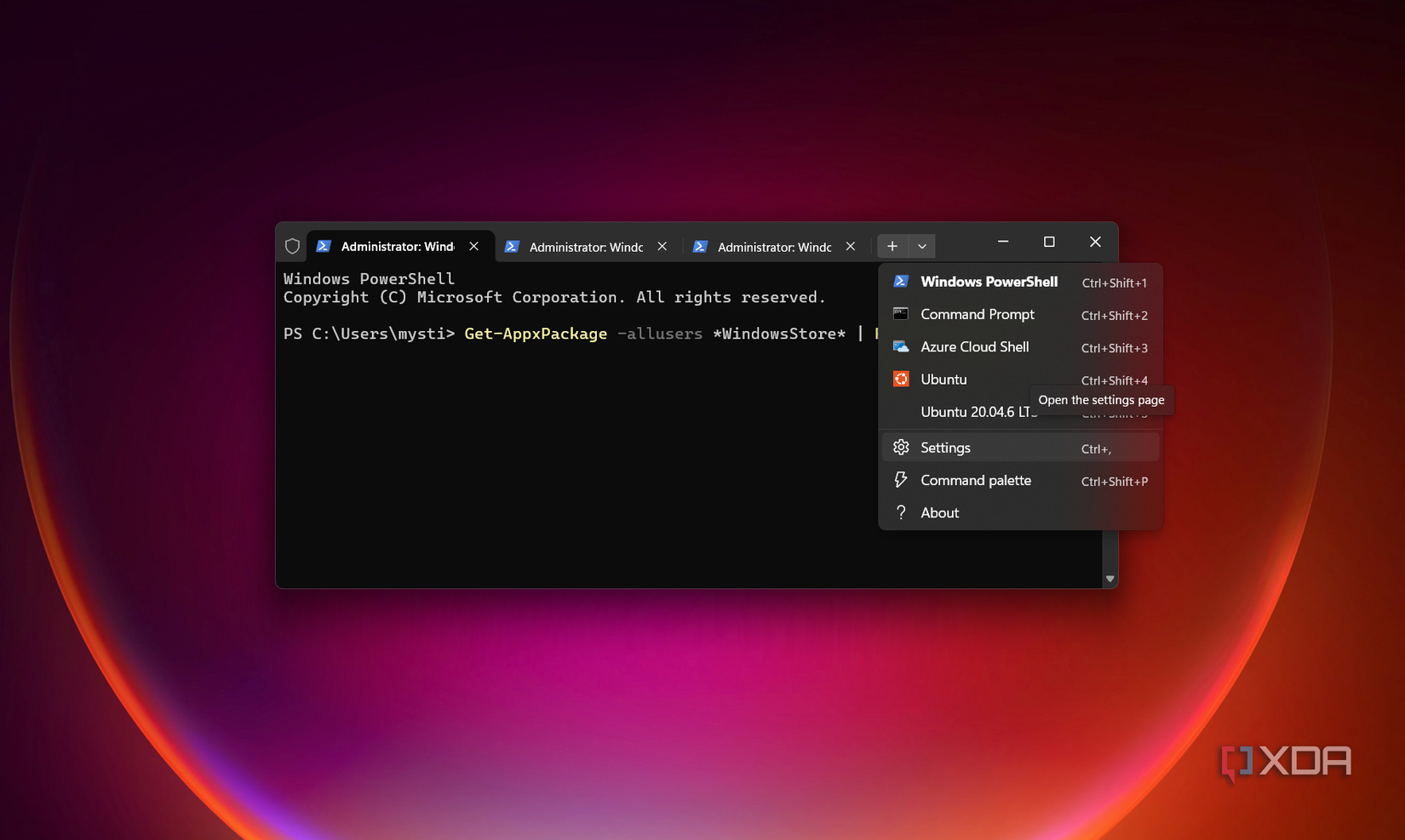Launch Azure Cloud Shell from menu
The image size is (1405, 840).
[x=1020, y=346]
